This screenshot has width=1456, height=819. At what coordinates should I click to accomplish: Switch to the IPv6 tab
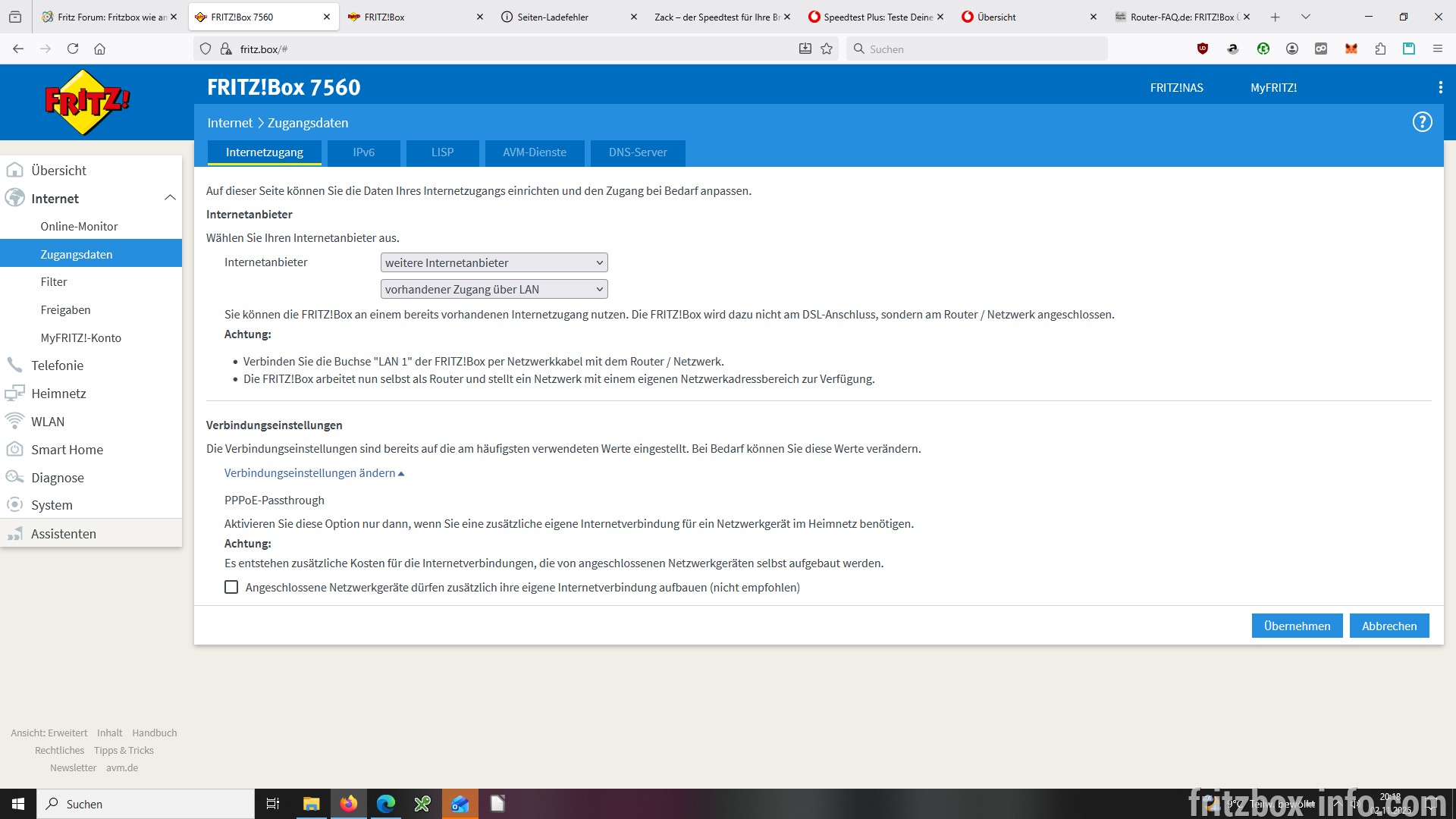click(363, 152)
